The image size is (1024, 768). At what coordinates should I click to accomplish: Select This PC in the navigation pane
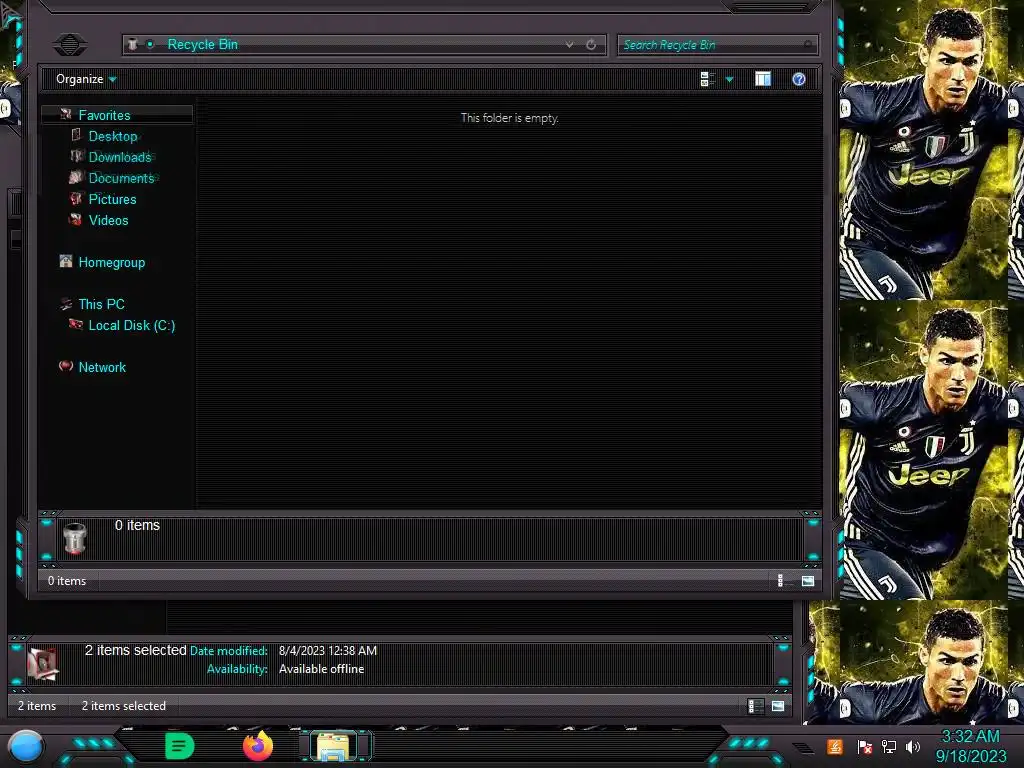click(101, 304)
